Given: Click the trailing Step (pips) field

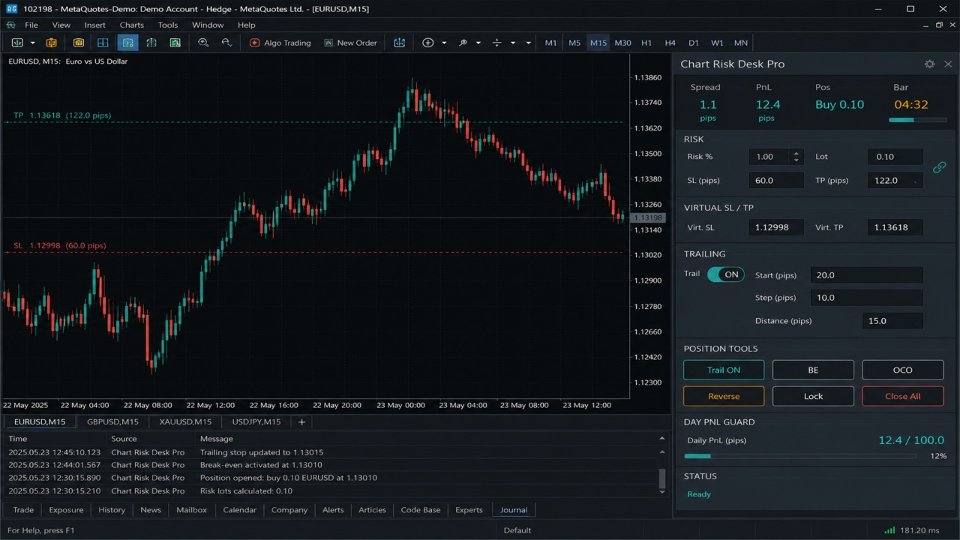Looking at the screenshot, I should (x=866, y=298).
